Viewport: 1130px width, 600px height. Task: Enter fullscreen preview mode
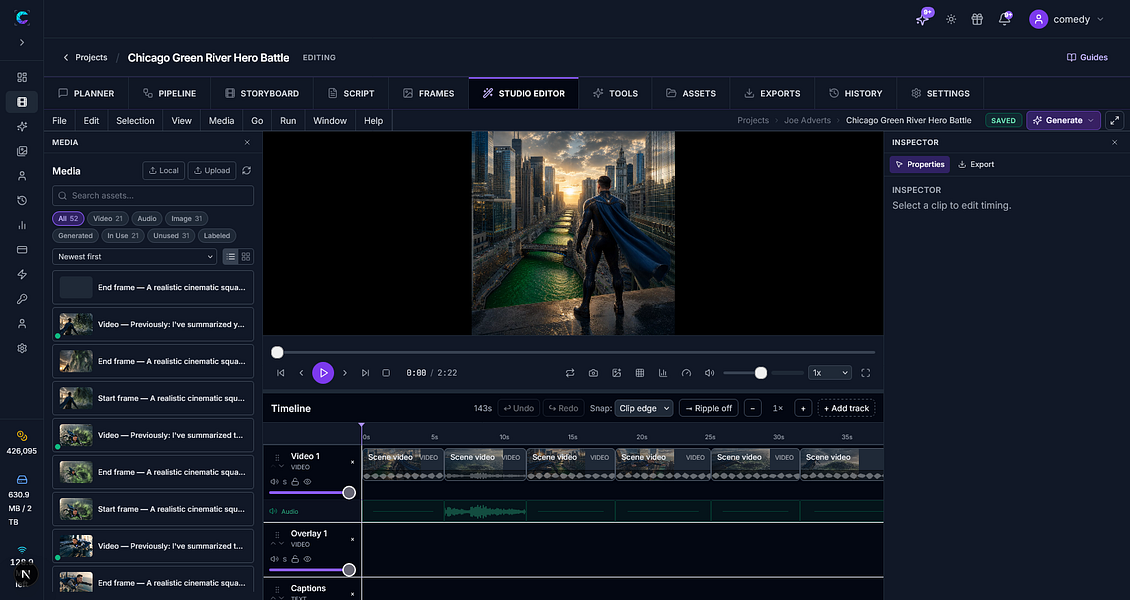click(x=866, y=373)
